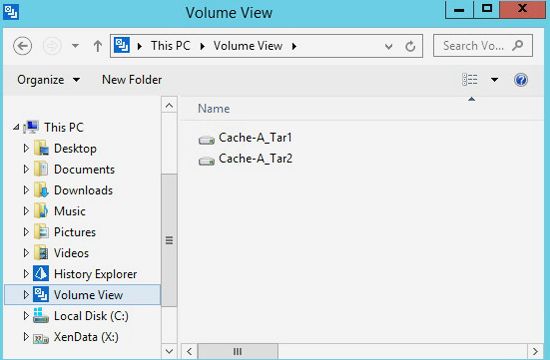Click the Volume View icon in tree

point(41,294)
